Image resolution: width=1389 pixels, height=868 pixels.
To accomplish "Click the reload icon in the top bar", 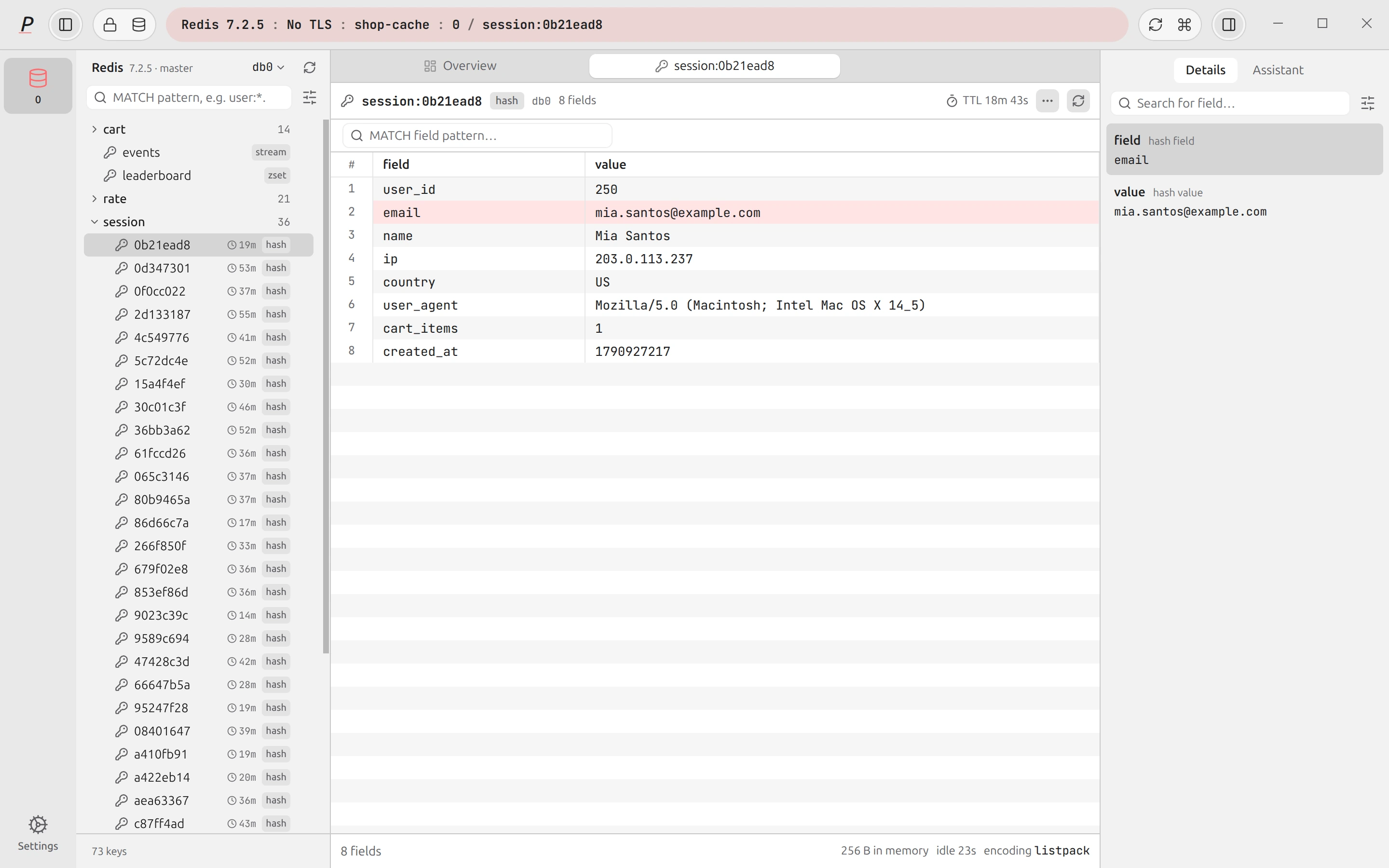I will pyautogui.click(x=1155, y=25).
